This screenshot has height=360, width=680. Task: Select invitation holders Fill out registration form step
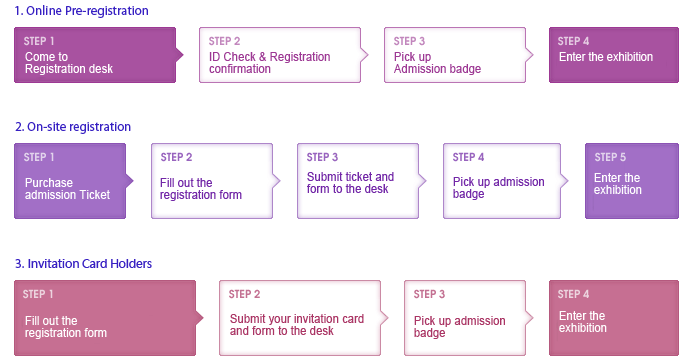(105, 318)
